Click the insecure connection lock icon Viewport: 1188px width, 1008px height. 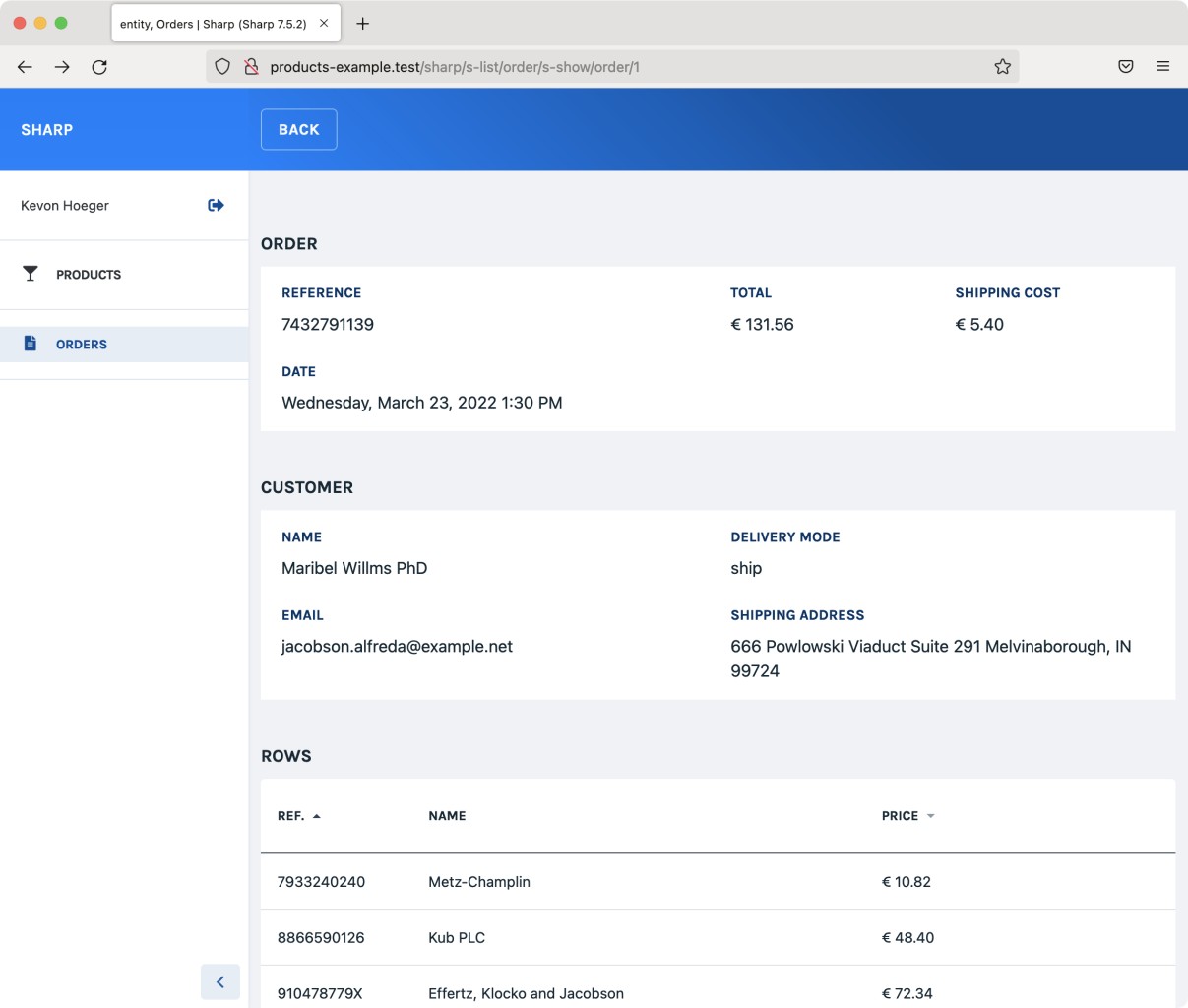click(x=251, y=67)
